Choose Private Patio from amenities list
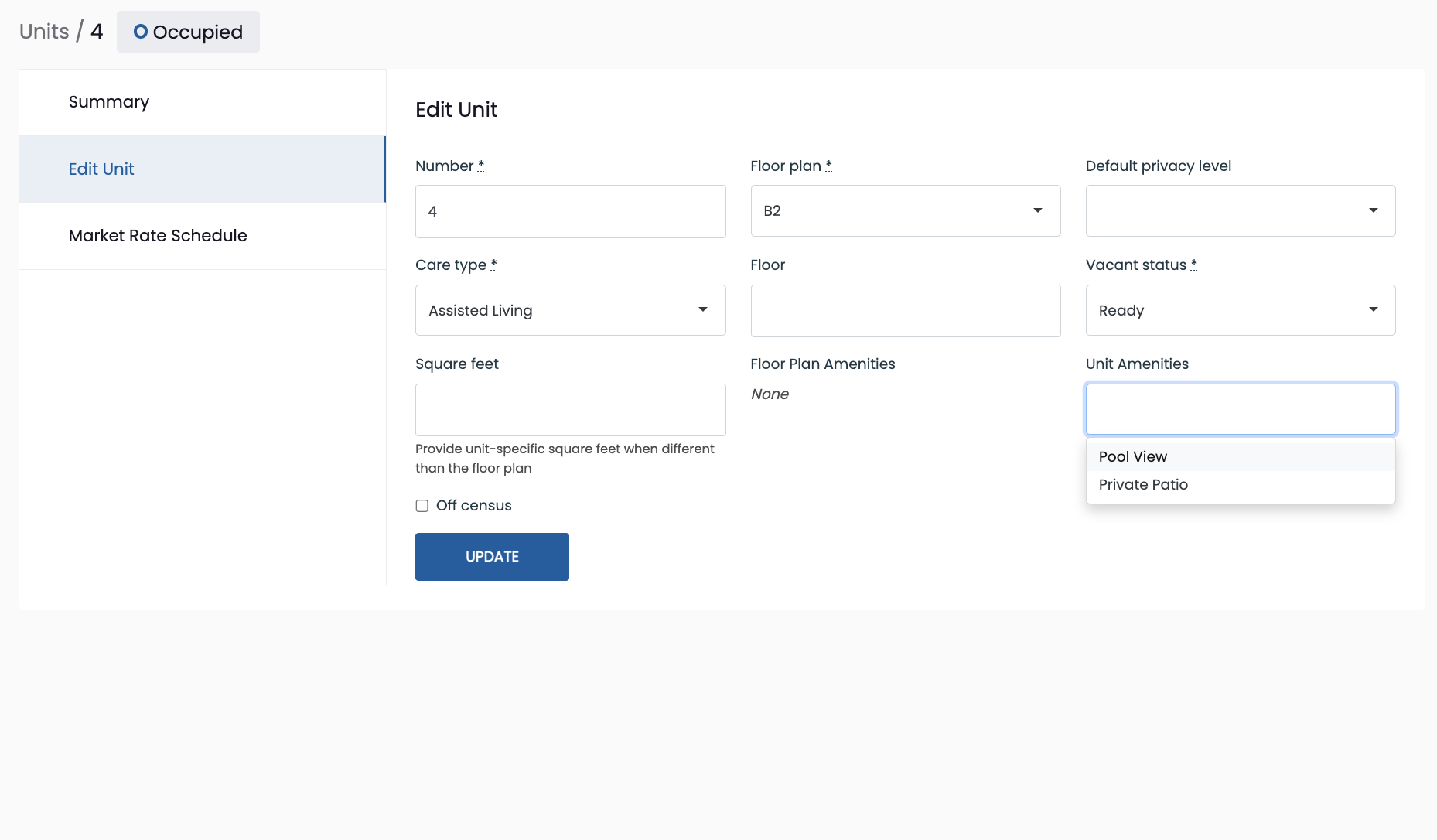 pos(1240,484)
